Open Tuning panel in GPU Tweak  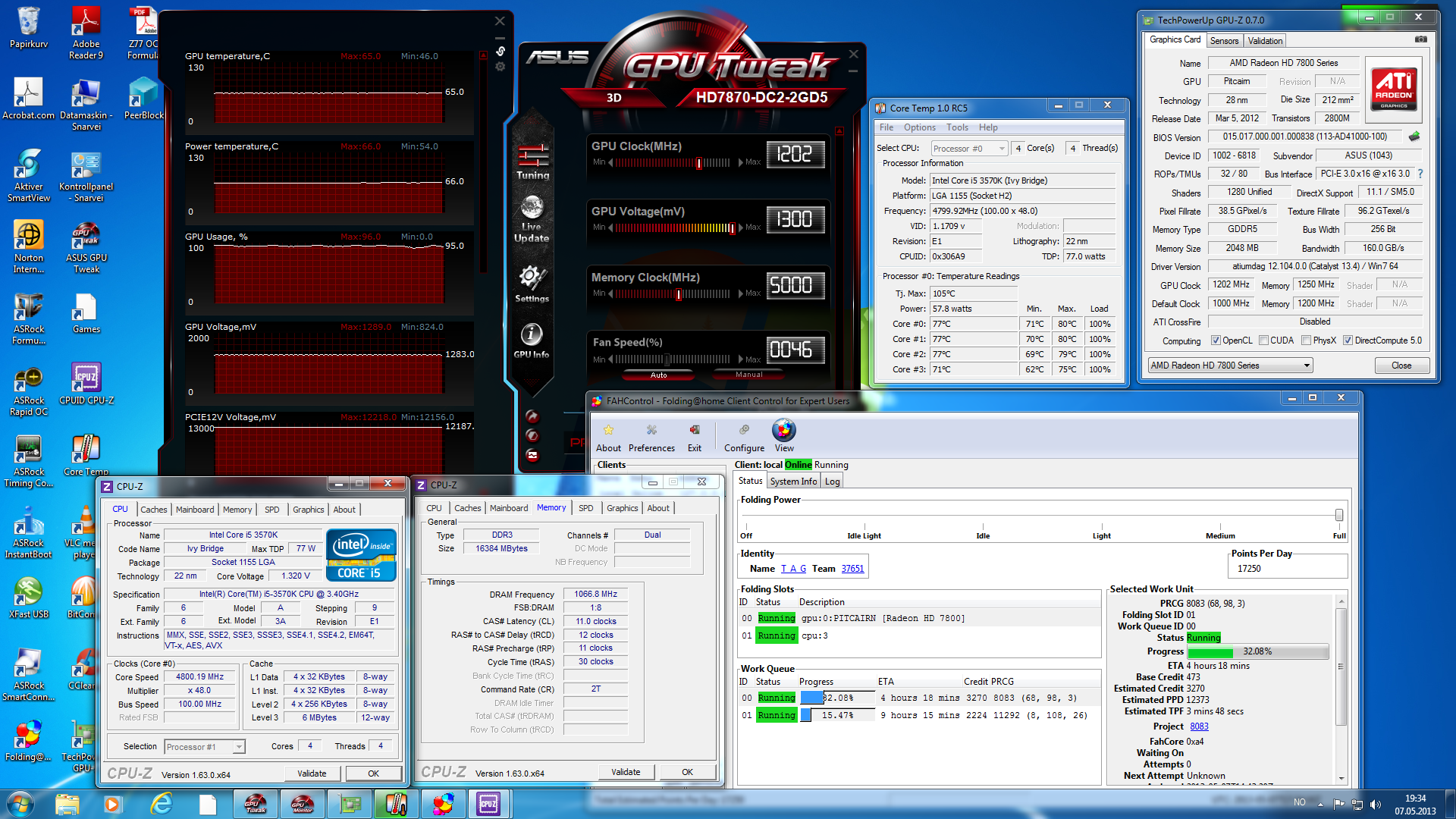pos(532,161)
